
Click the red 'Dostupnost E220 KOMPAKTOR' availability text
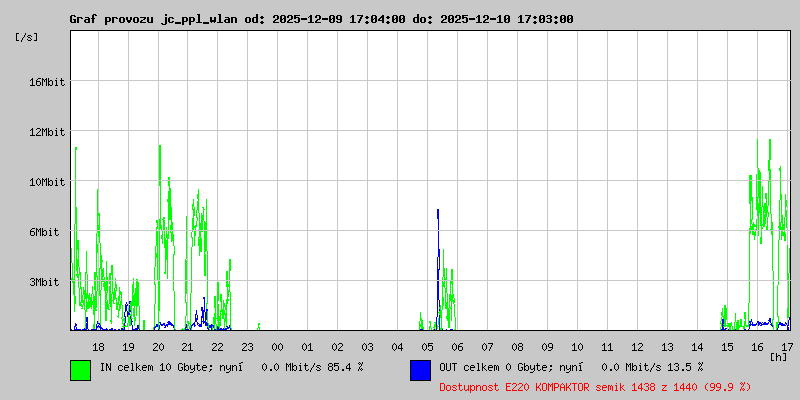[x=595, y=387]
